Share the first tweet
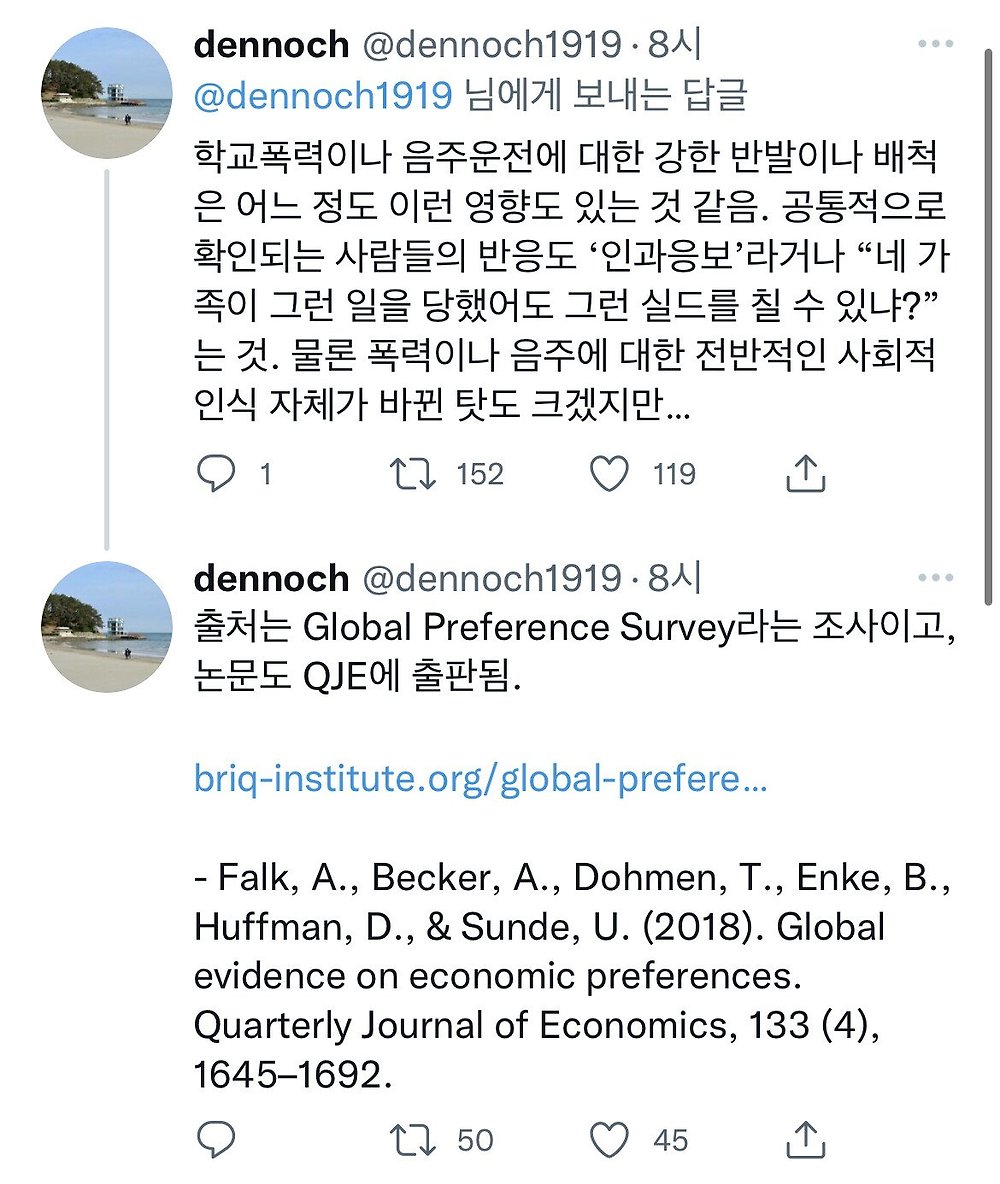Image resolution: width=1000 pixels, height=1184 pixels. coord(805,473)
